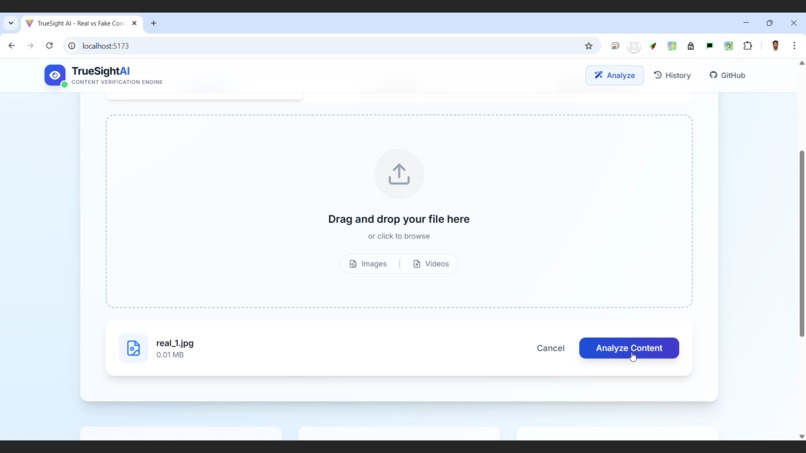The image size is (806, 453).
Task: Select the Videos file type chip
Action: 431,264
